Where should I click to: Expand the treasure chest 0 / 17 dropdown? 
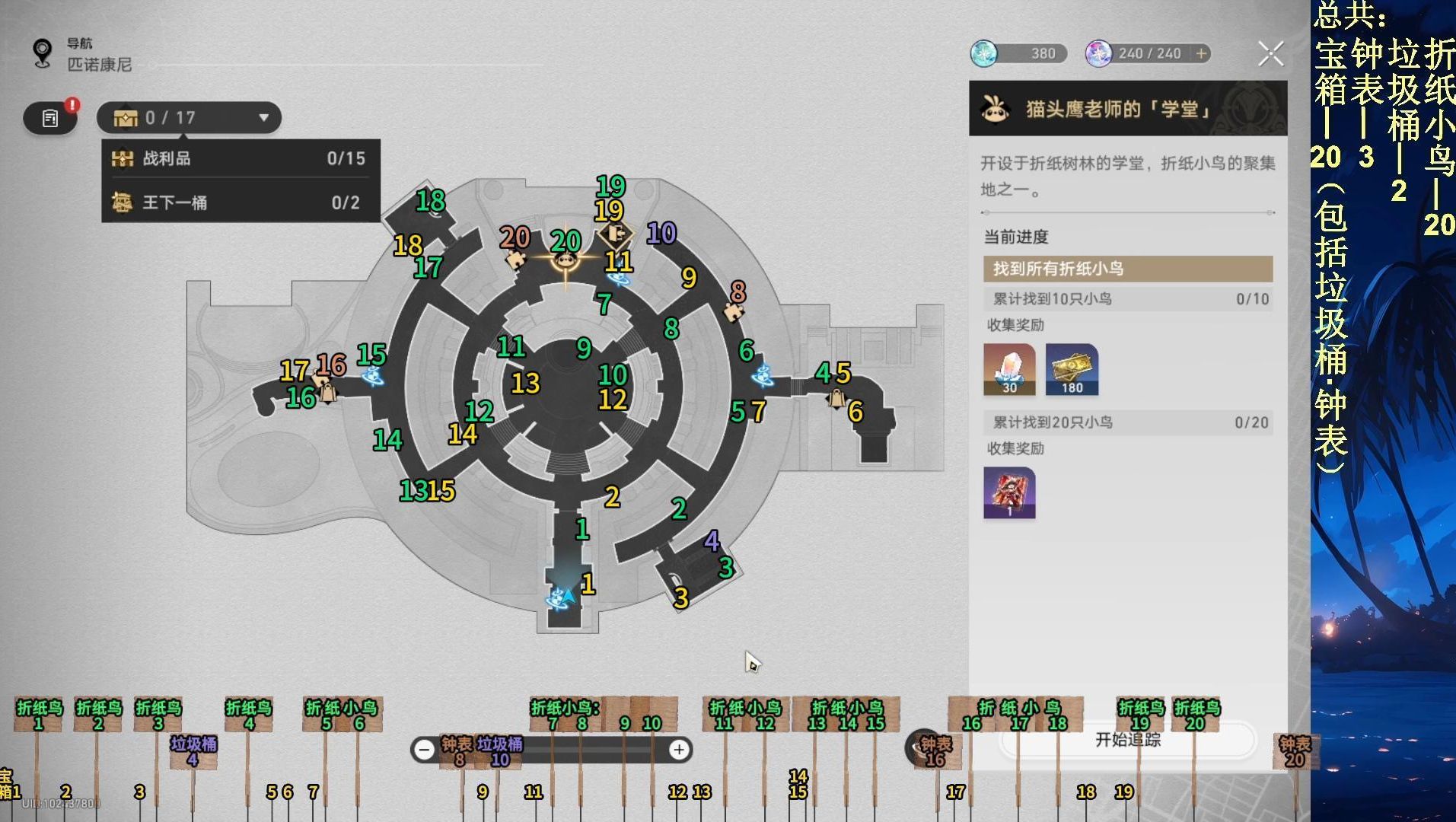tap(189, 118)
